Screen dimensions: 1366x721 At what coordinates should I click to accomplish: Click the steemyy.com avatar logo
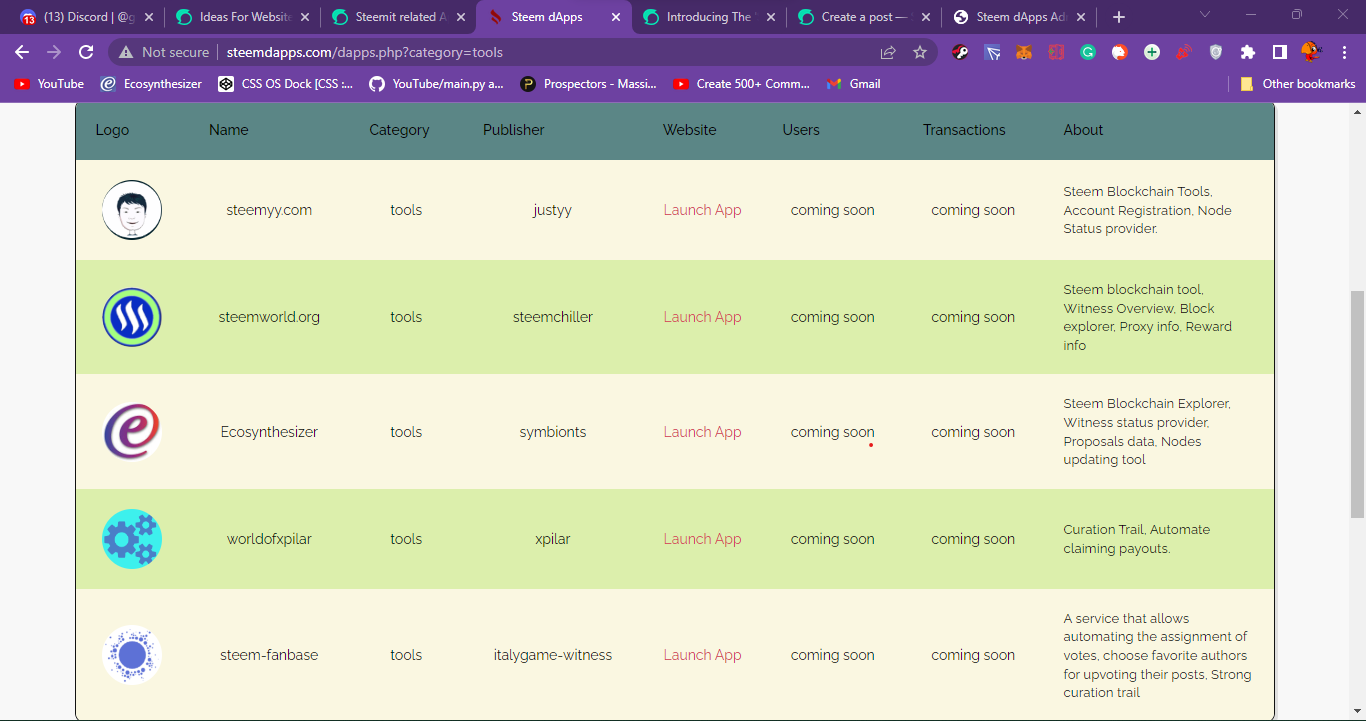(132, 210)
